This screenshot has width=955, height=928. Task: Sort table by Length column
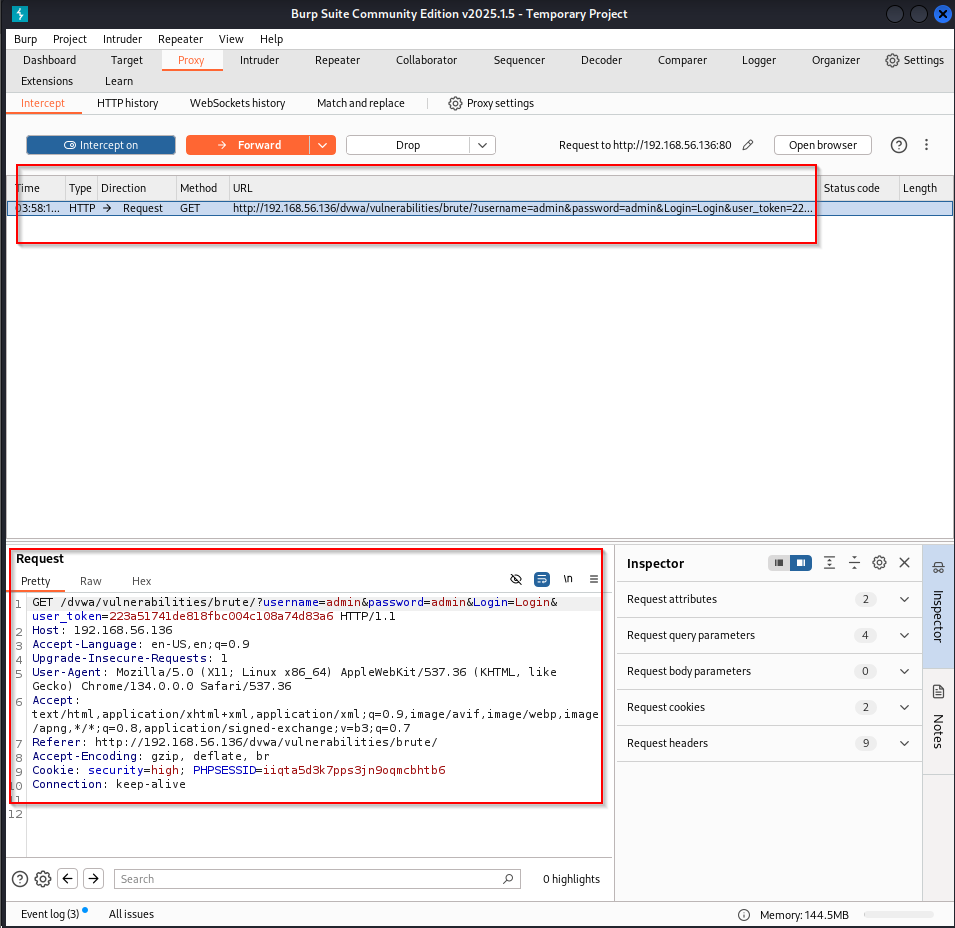click(x=925, y=188)
